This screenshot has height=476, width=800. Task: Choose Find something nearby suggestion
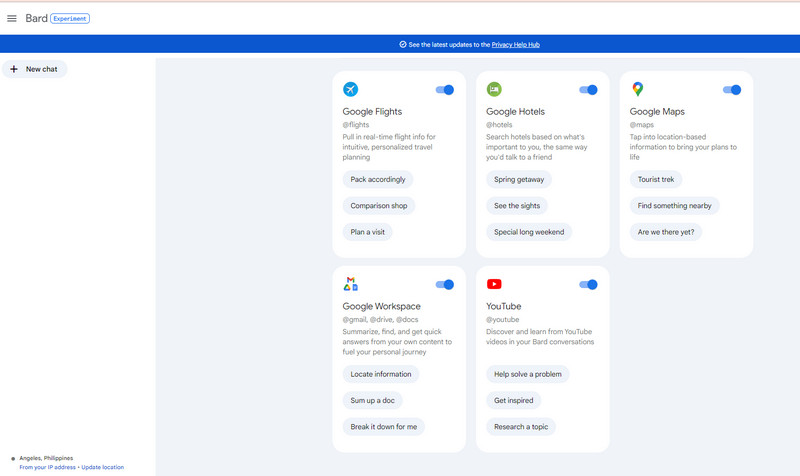(674, 206)
